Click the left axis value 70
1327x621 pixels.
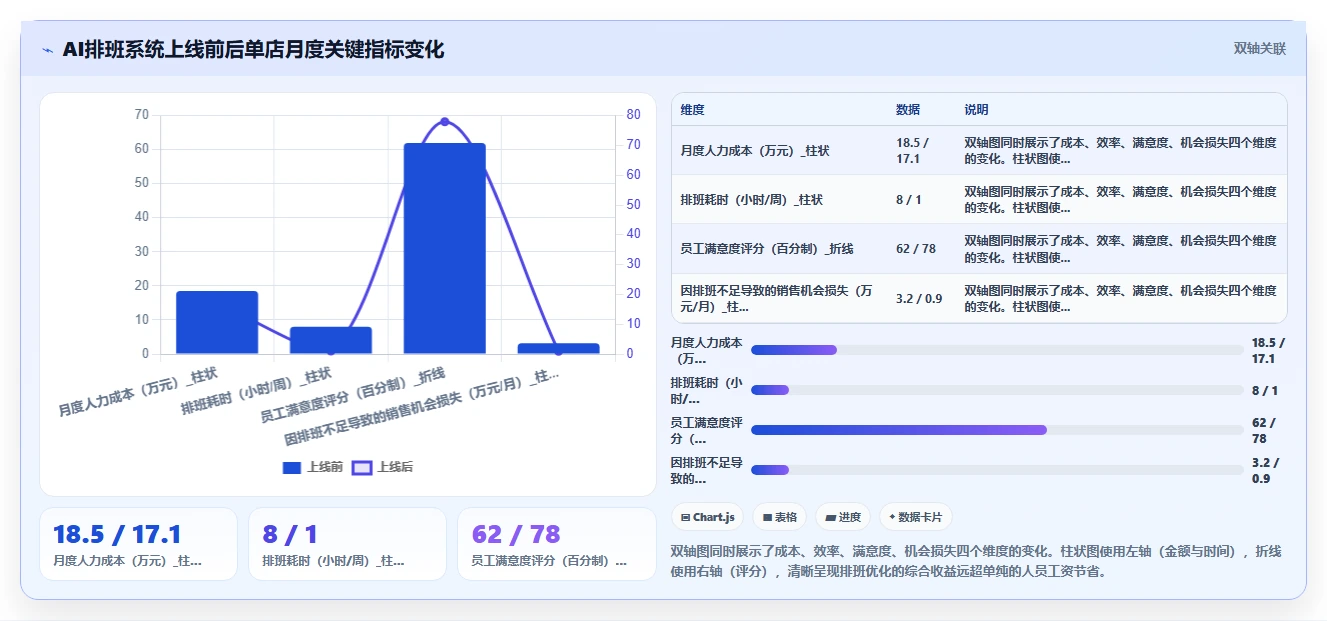tap(141, 114)
